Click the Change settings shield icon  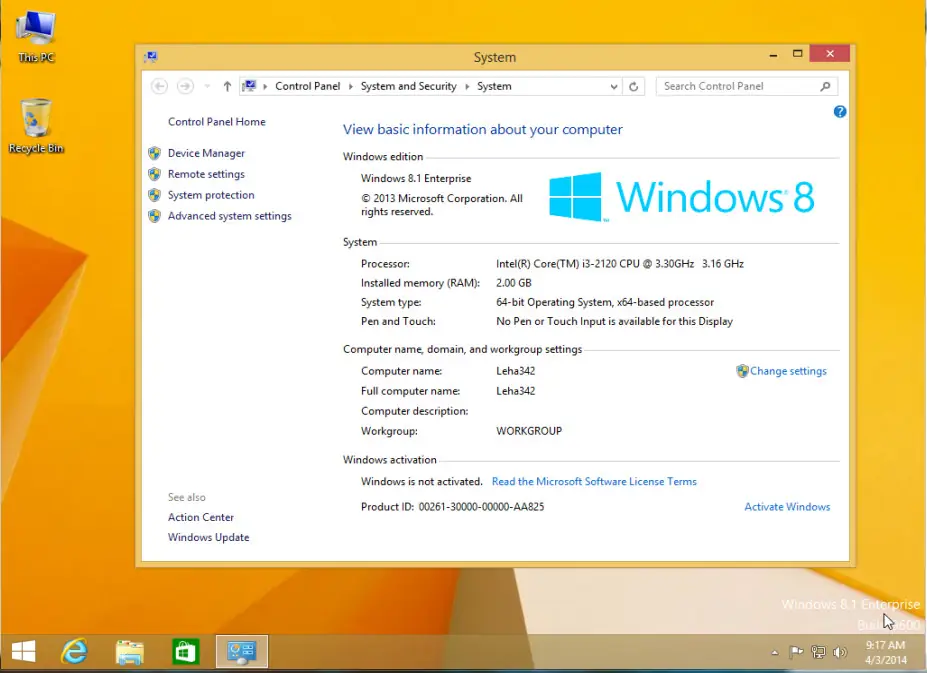tap(742, 371)
